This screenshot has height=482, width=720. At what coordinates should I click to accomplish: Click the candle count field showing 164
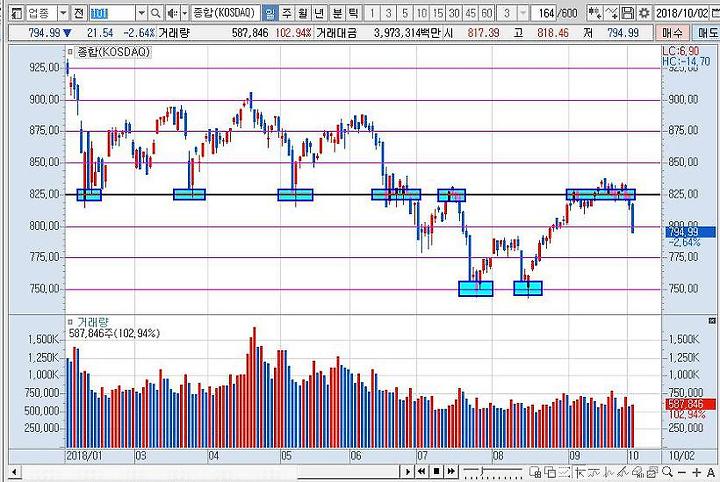point(544,13)
